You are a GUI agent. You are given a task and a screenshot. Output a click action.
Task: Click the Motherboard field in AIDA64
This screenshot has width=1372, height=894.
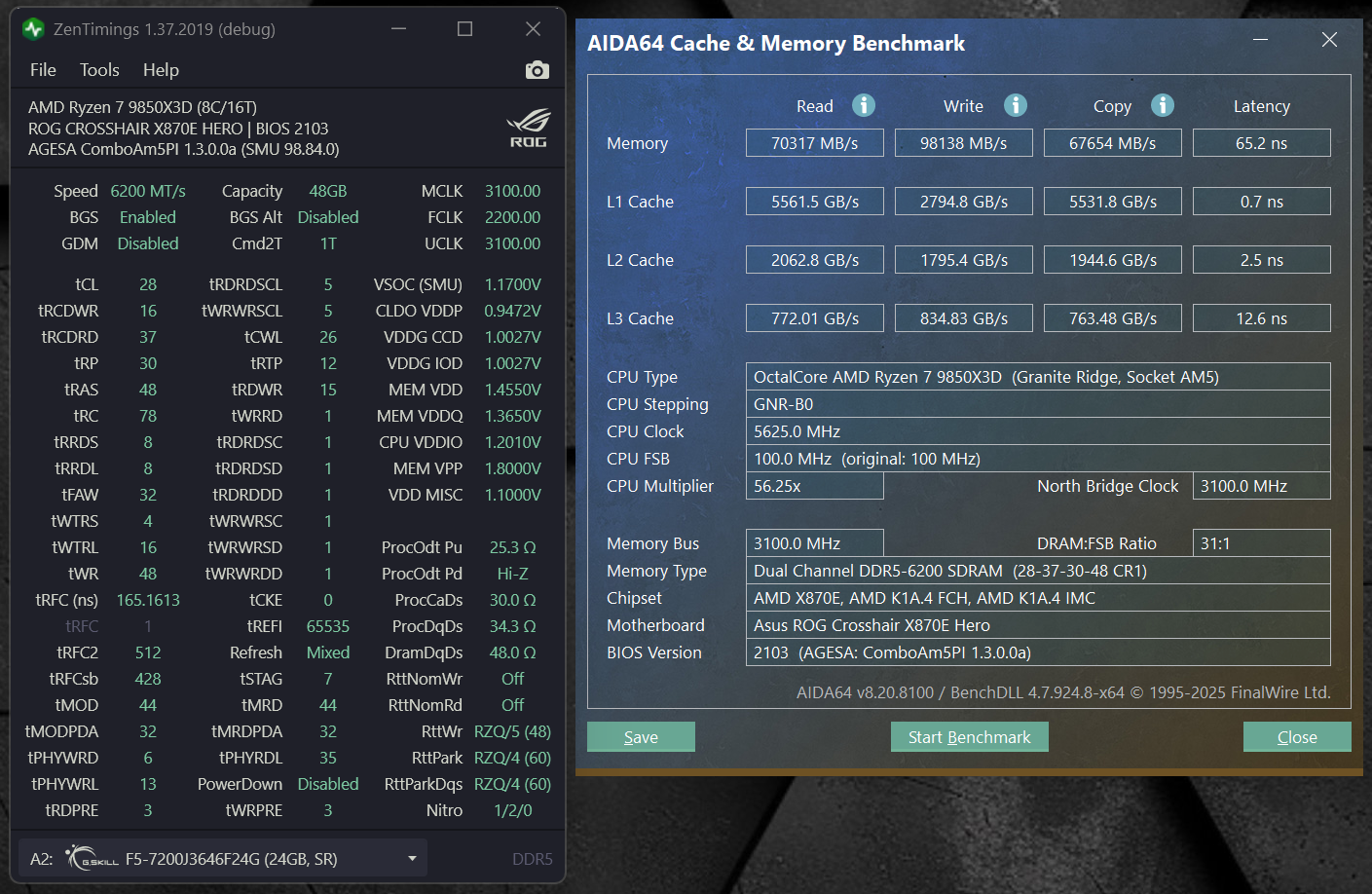coord(1038,625)
